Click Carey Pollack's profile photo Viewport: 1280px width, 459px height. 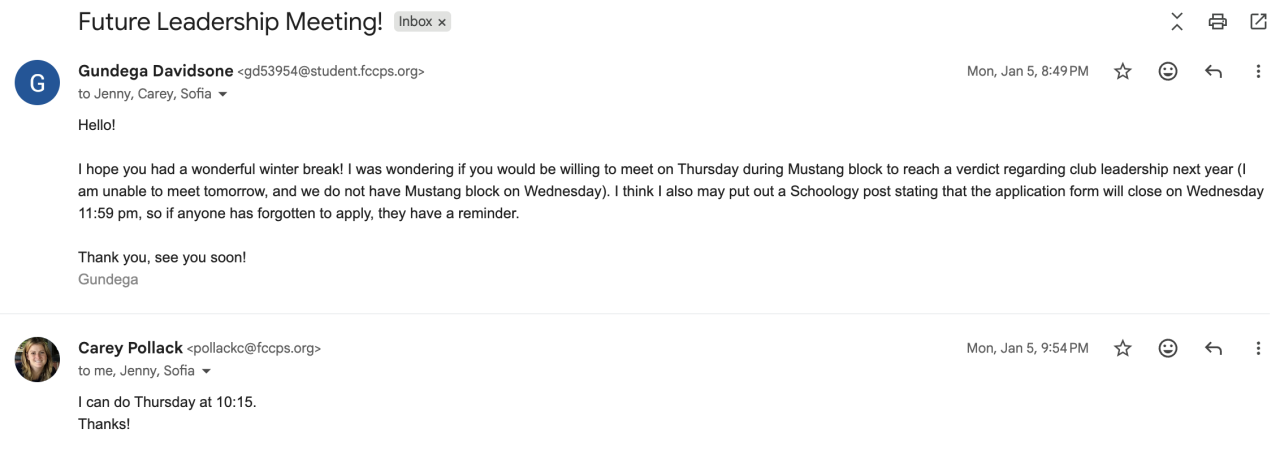37,359
